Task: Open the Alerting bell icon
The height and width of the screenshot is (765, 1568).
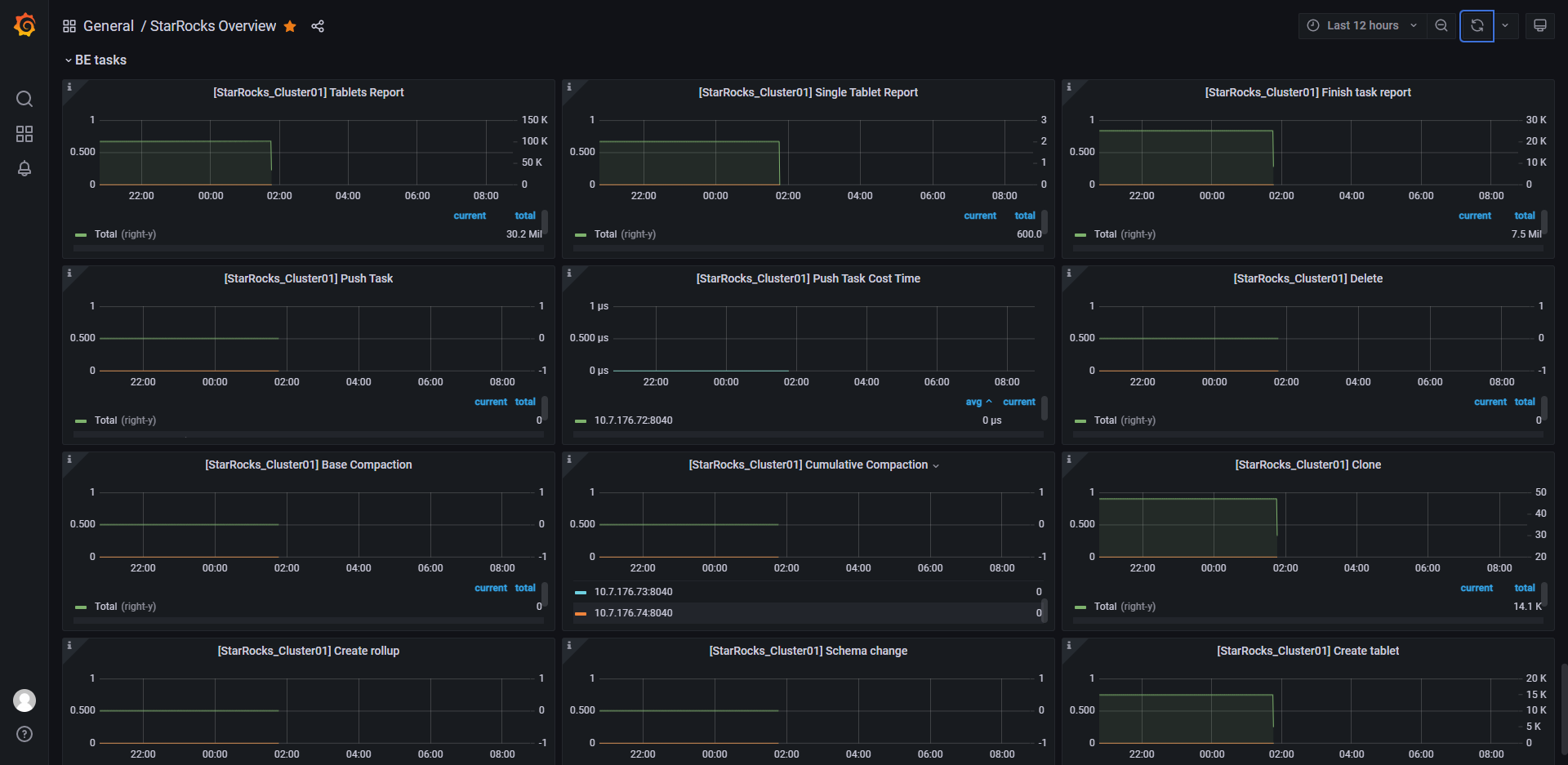Action: click(x=24, y=168)
